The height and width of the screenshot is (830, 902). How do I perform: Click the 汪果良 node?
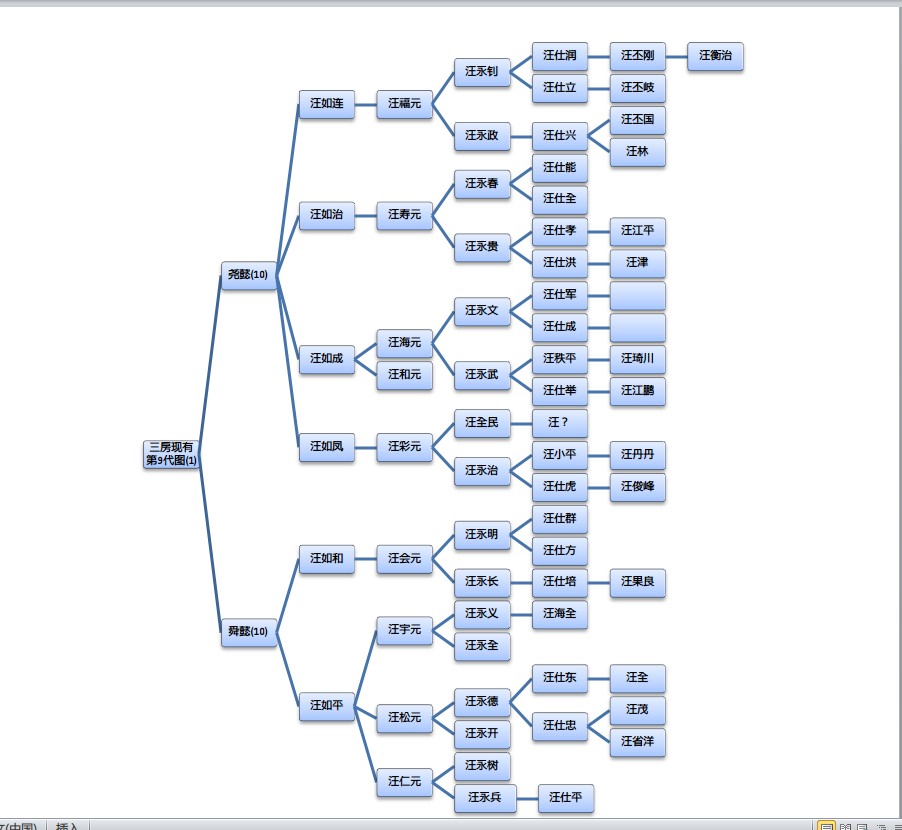click(637, 582)
